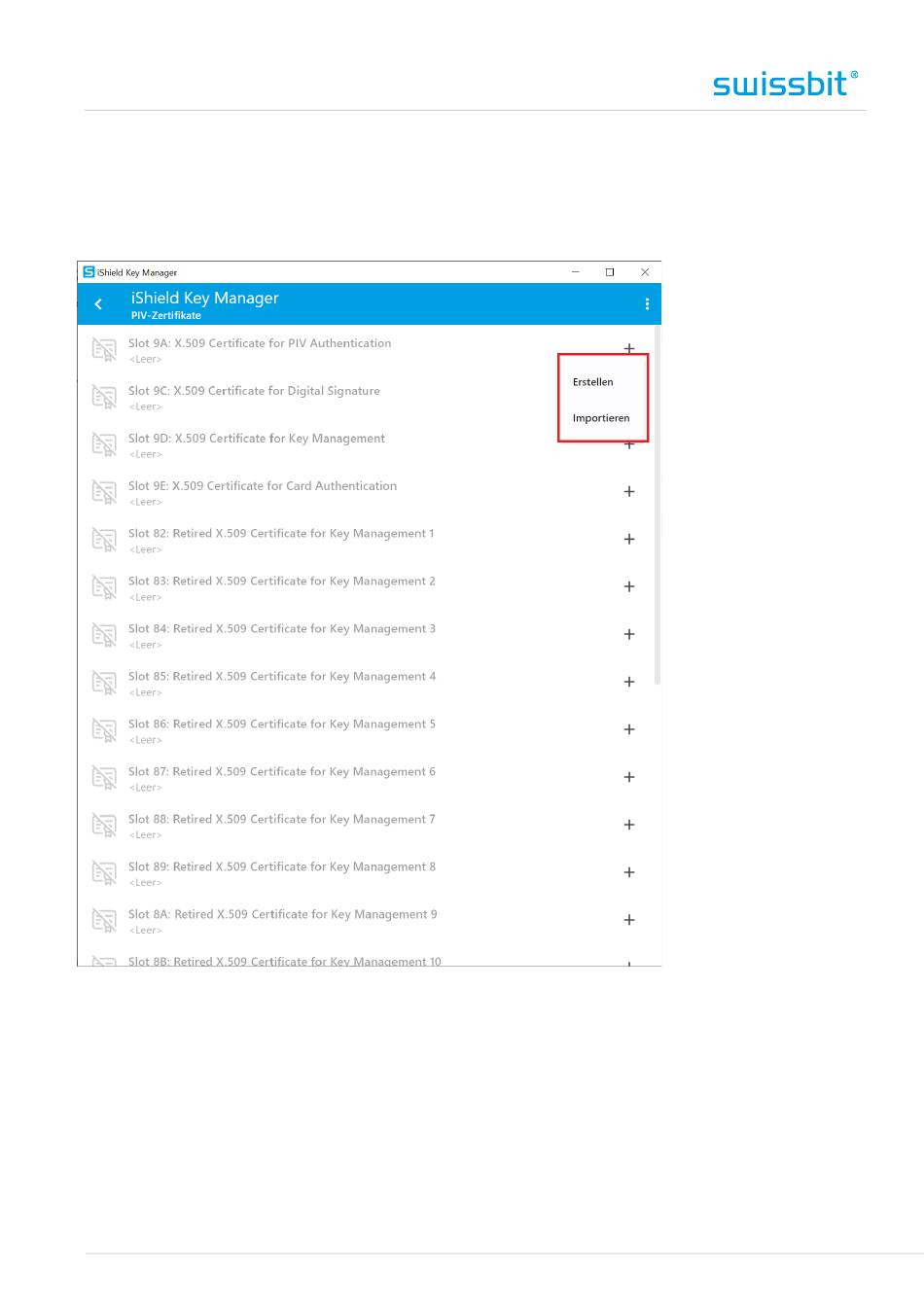Click the certificate icon for Slot 83

[x=104, y=587]
